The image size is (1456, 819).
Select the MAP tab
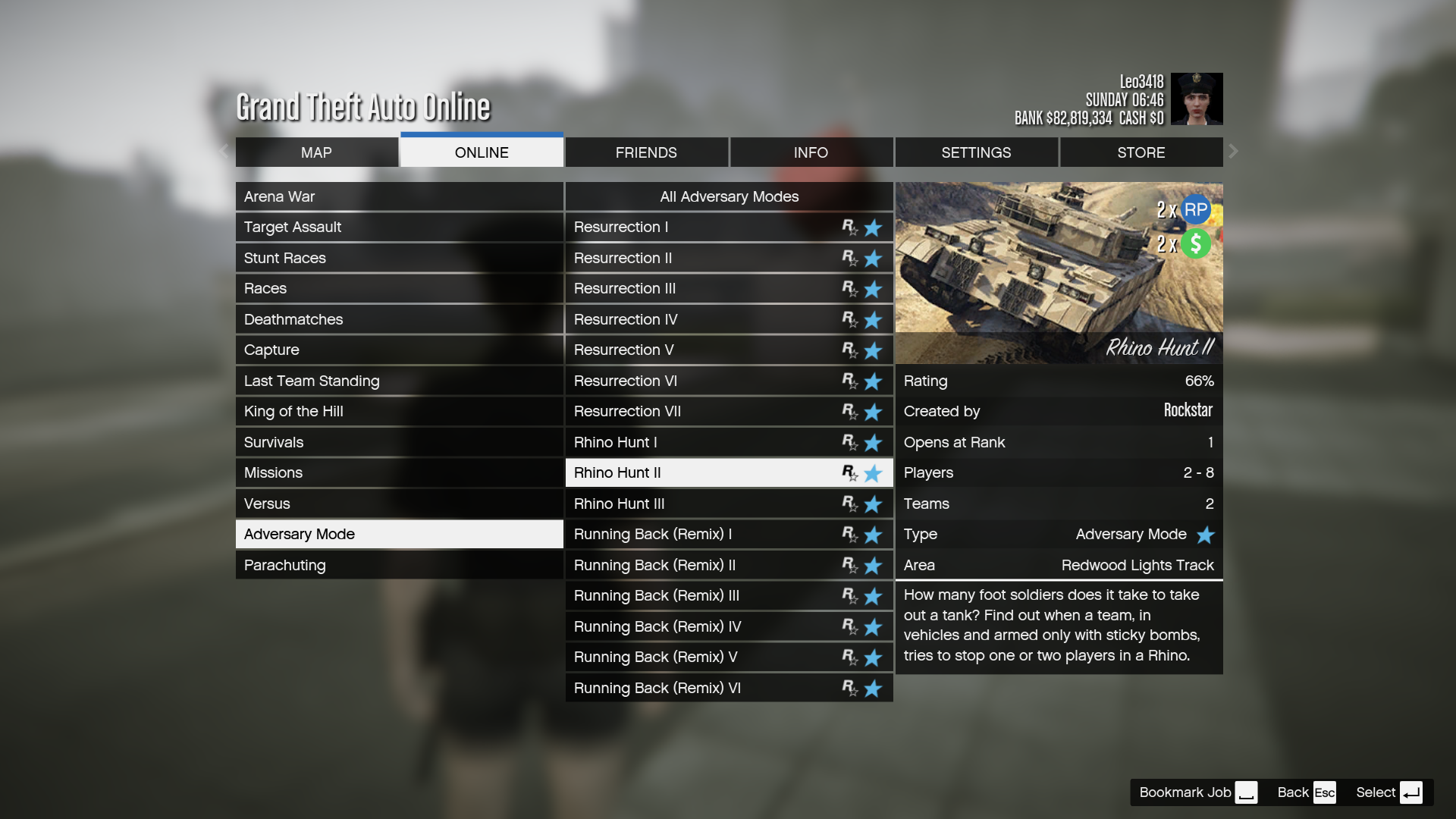point(316,152)
